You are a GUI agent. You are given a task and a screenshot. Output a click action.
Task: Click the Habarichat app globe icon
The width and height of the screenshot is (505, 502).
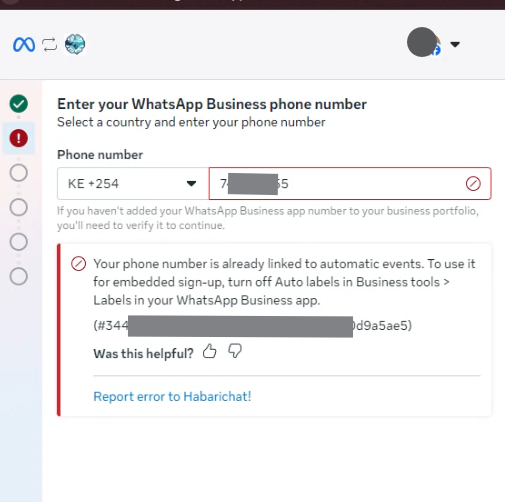click(75, 44)
